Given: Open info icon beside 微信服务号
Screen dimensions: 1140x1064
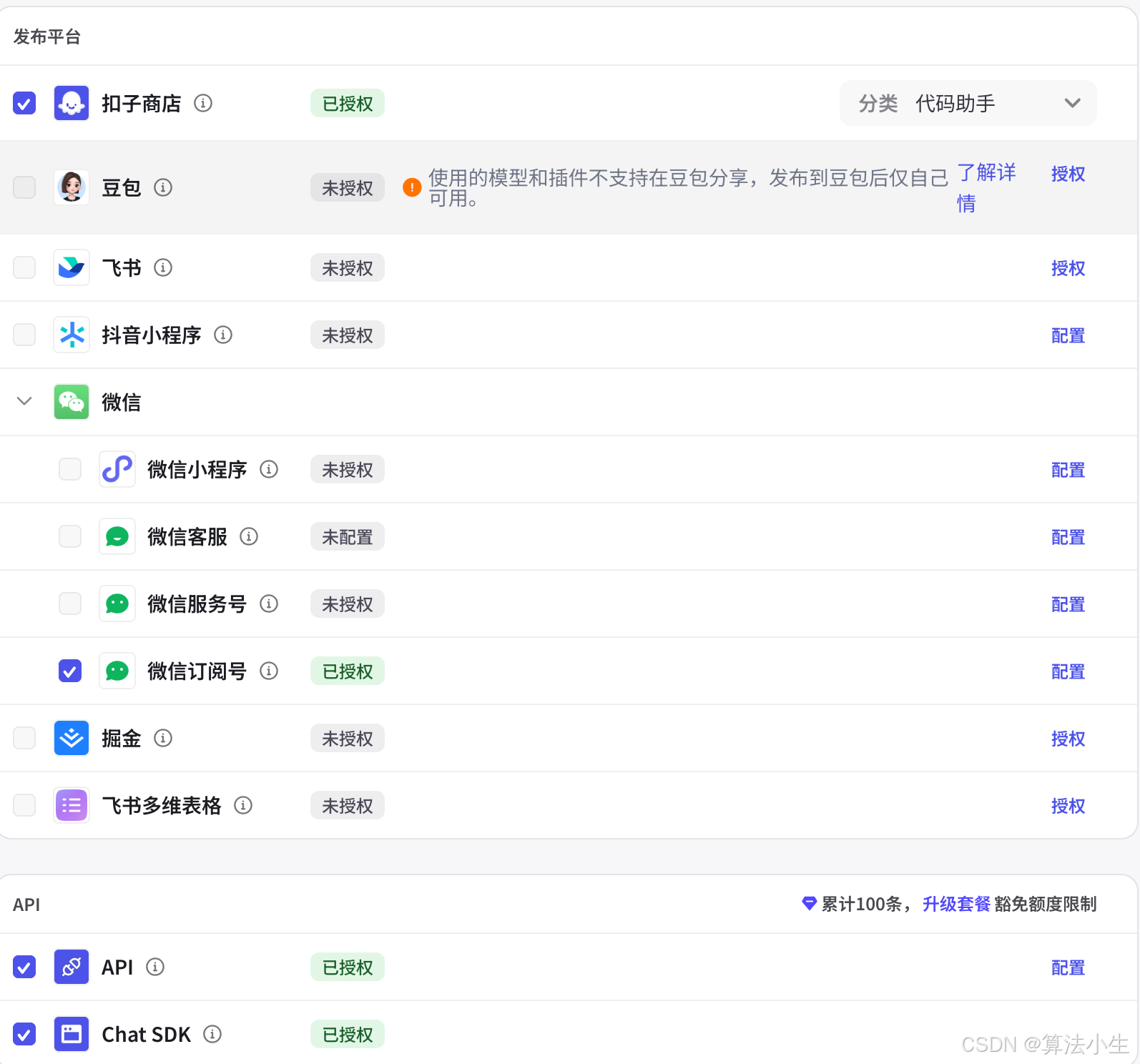Looking at the screenshot, I should (x=269, y=604).
